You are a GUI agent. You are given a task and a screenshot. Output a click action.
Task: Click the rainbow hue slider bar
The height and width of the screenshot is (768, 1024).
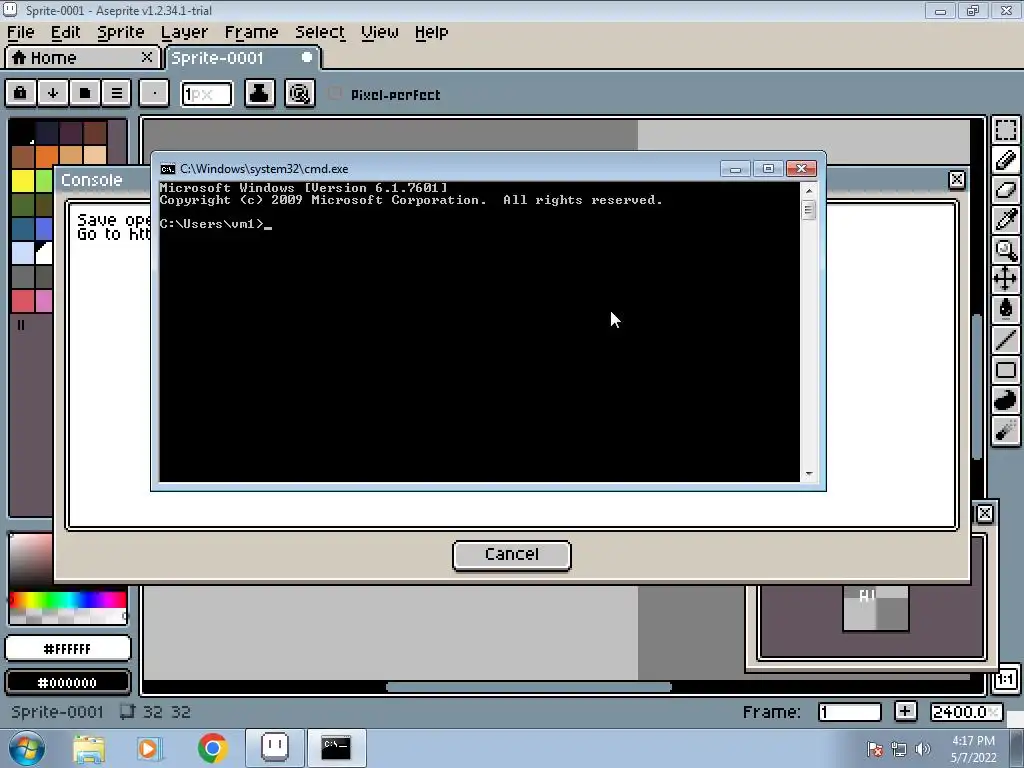[x=68, y=600]
